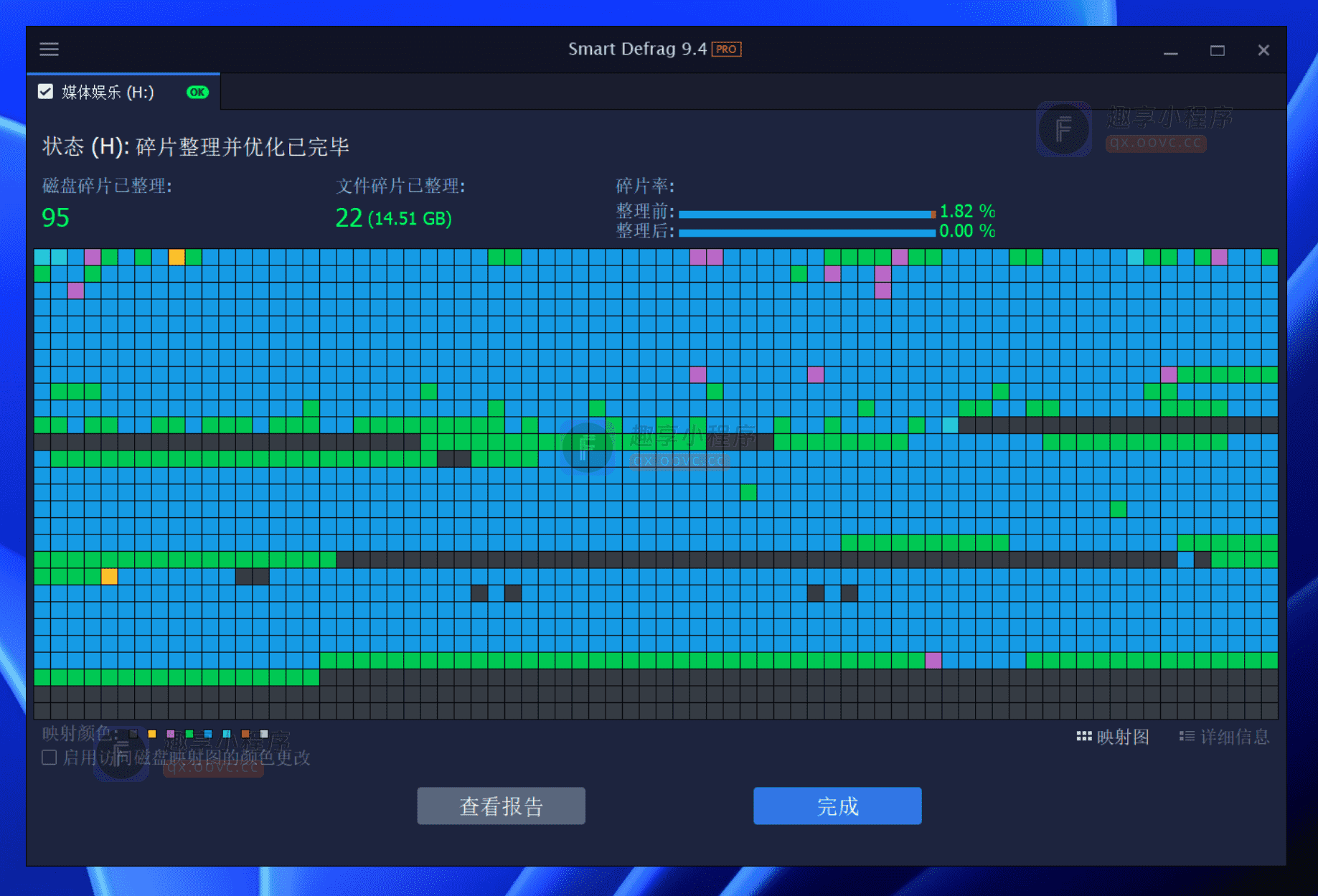
Task: Click the status text 碎片整理并优化已完毕
Action: tap(243, 146)
